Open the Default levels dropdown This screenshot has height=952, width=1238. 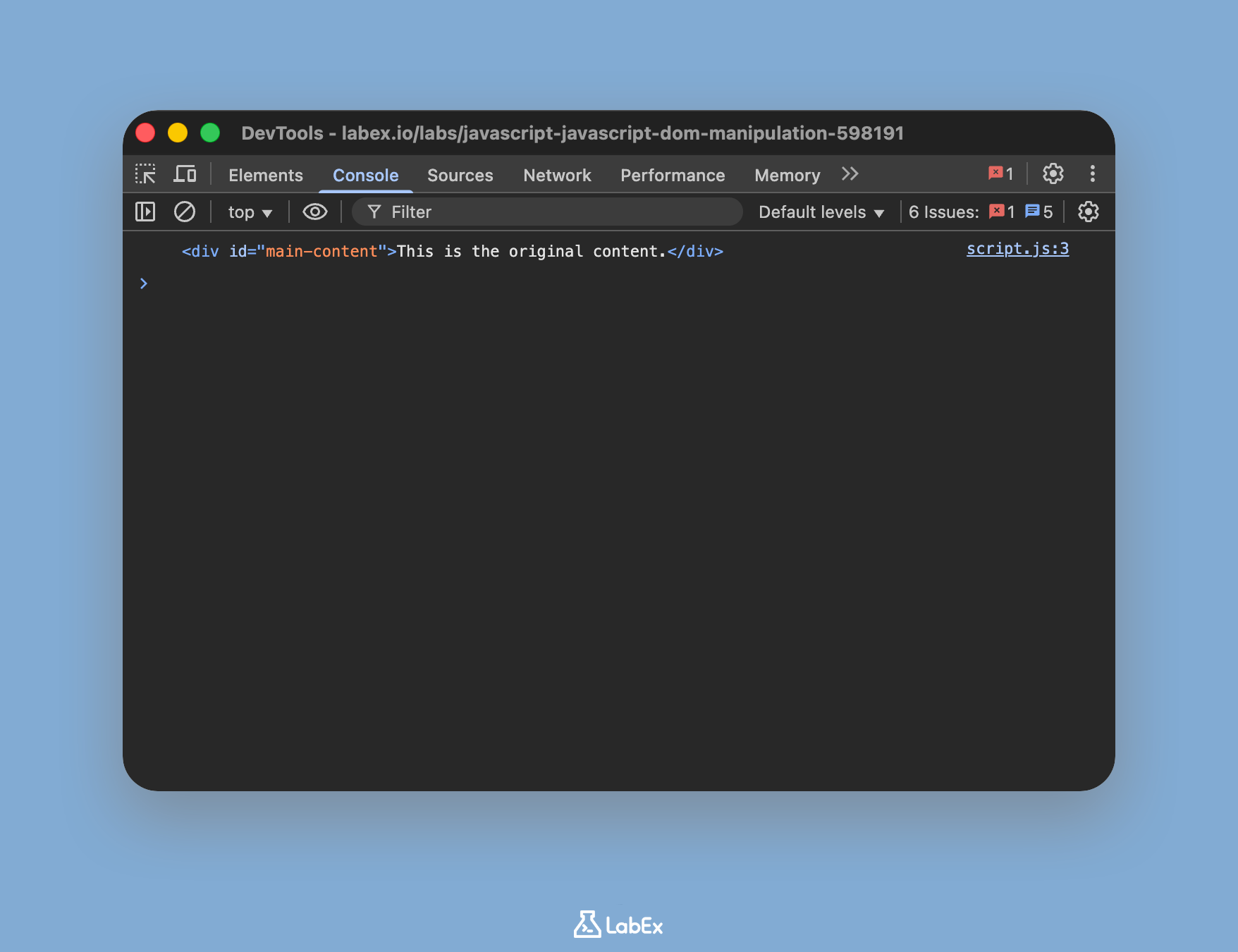(820, 212)
